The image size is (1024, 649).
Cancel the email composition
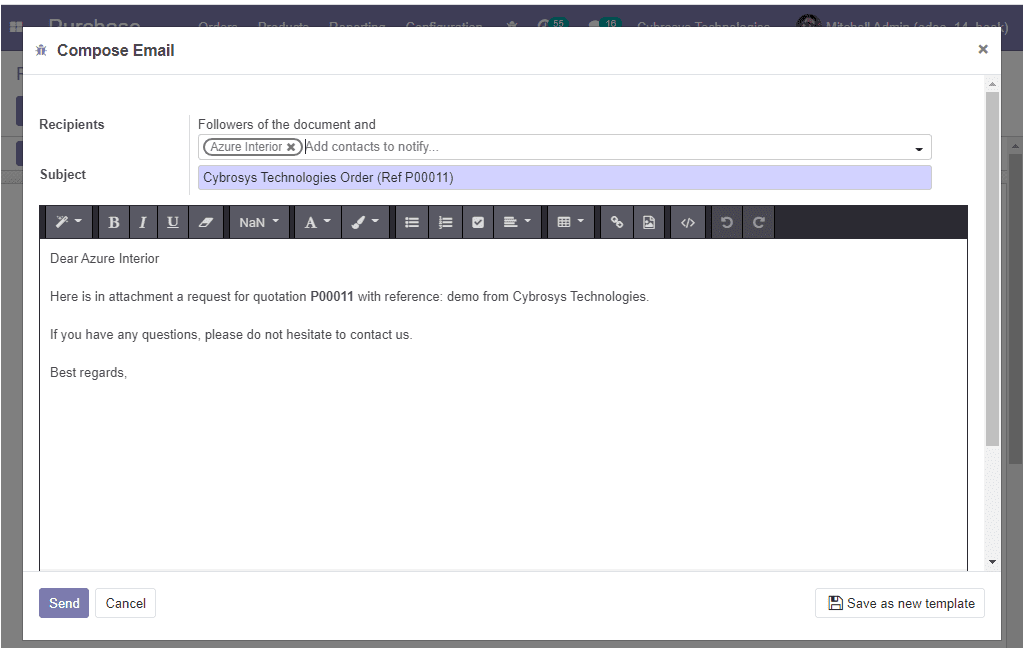(125, 603)
